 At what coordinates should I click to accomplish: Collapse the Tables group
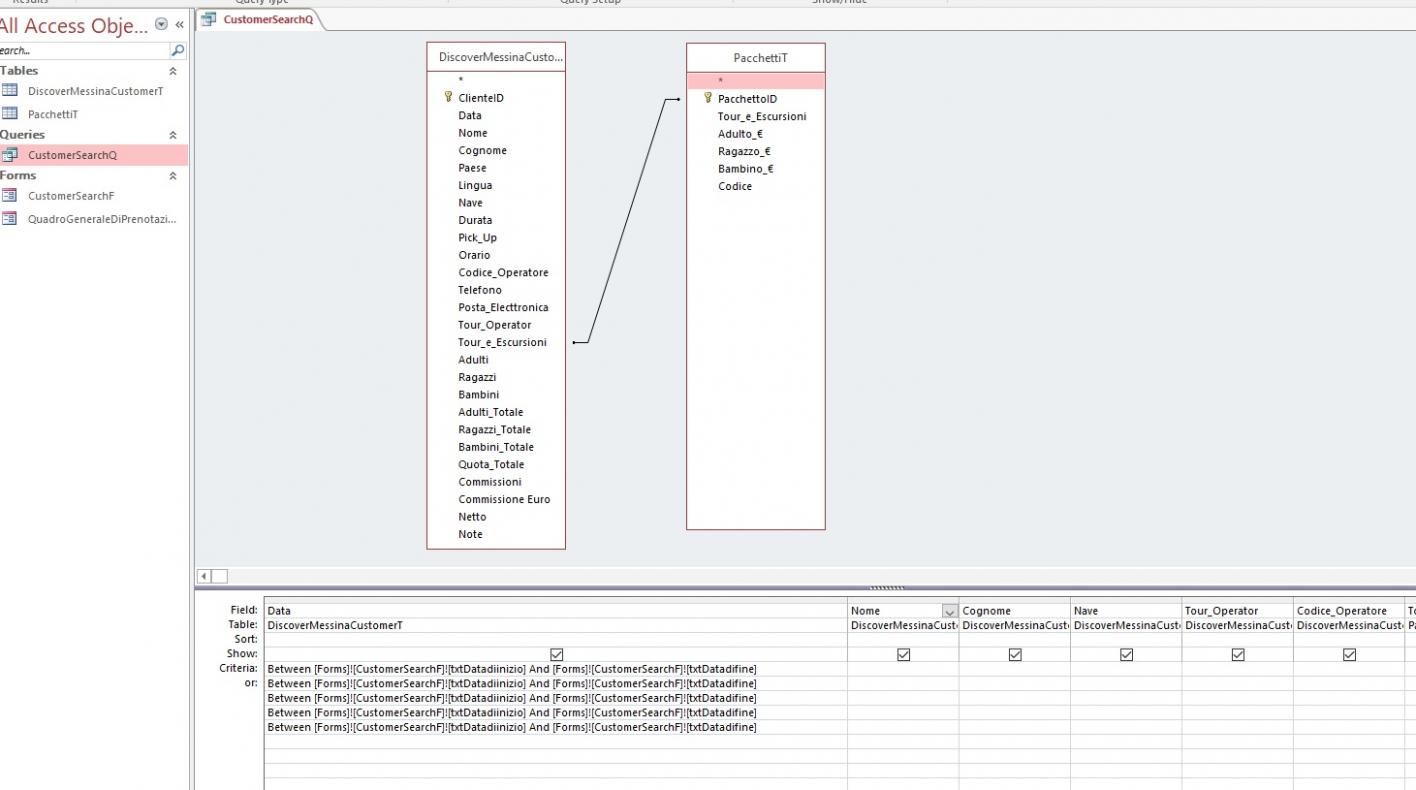click(x=173, y=71)
